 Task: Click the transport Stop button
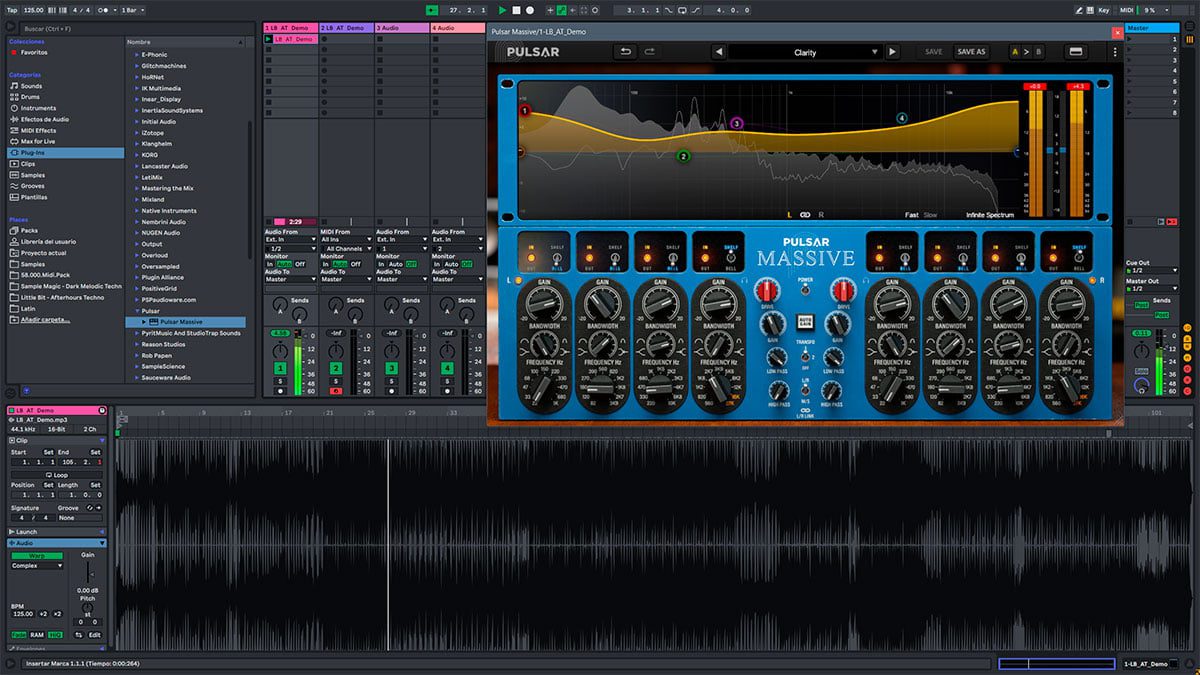pyautogui.click(x=516, y=10)
